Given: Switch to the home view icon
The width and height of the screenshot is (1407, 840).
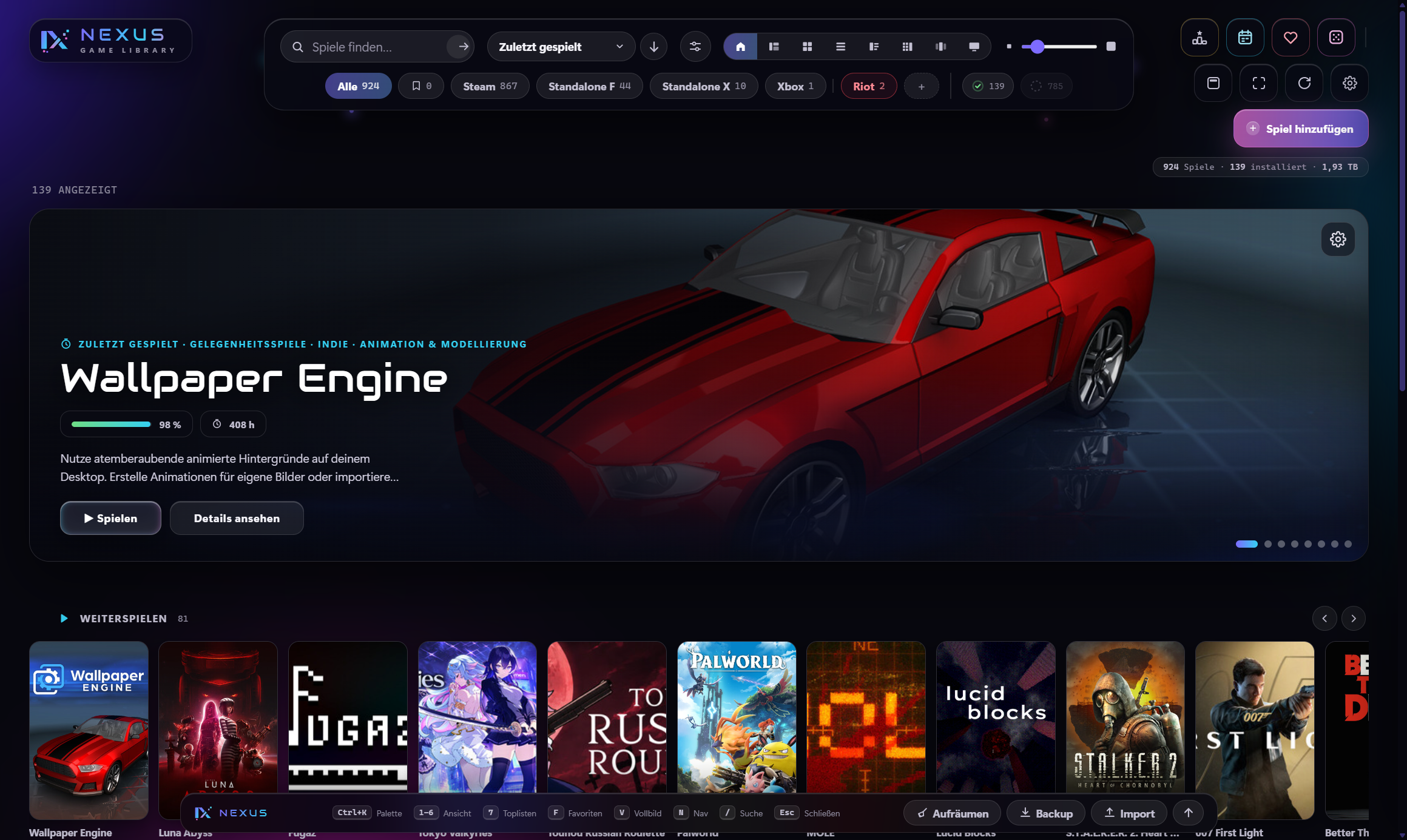Looking at the screenshot, I should point(740,47).
